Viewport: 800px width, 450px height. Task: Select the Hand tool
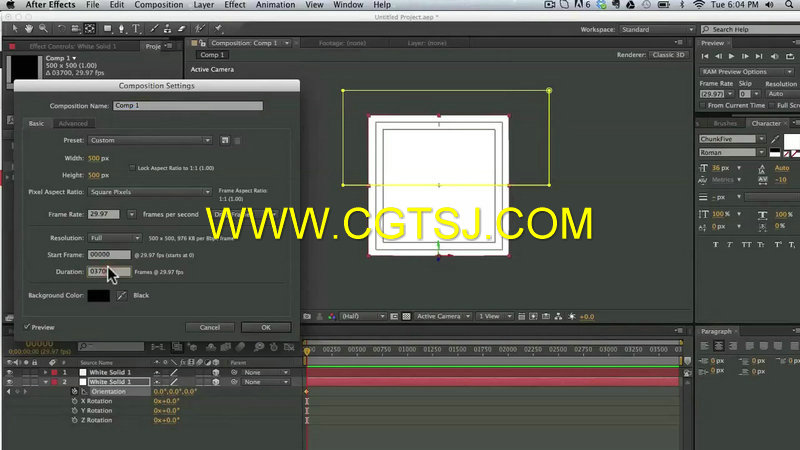(29, 29)
